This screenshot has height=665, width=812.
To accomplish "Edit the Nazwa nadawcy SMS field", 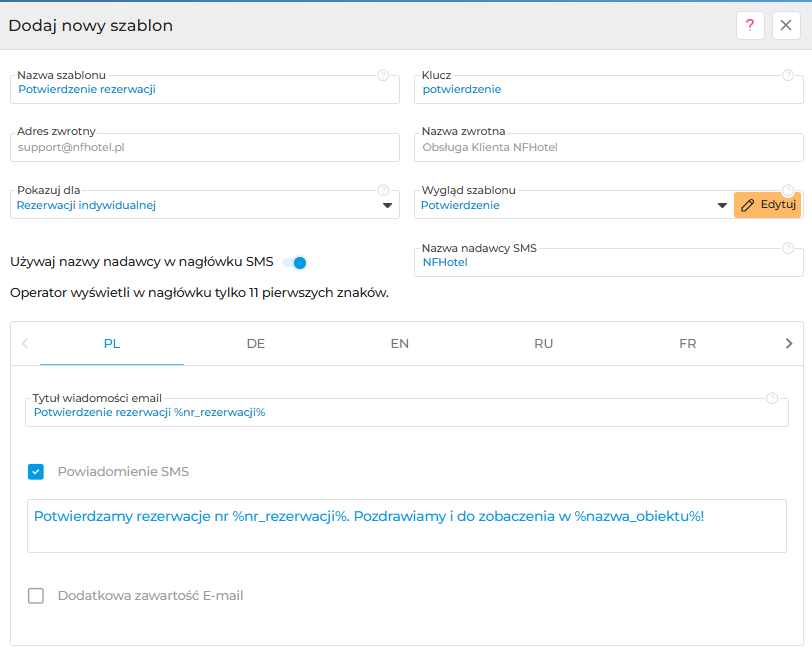I will [x=609, y=263].
